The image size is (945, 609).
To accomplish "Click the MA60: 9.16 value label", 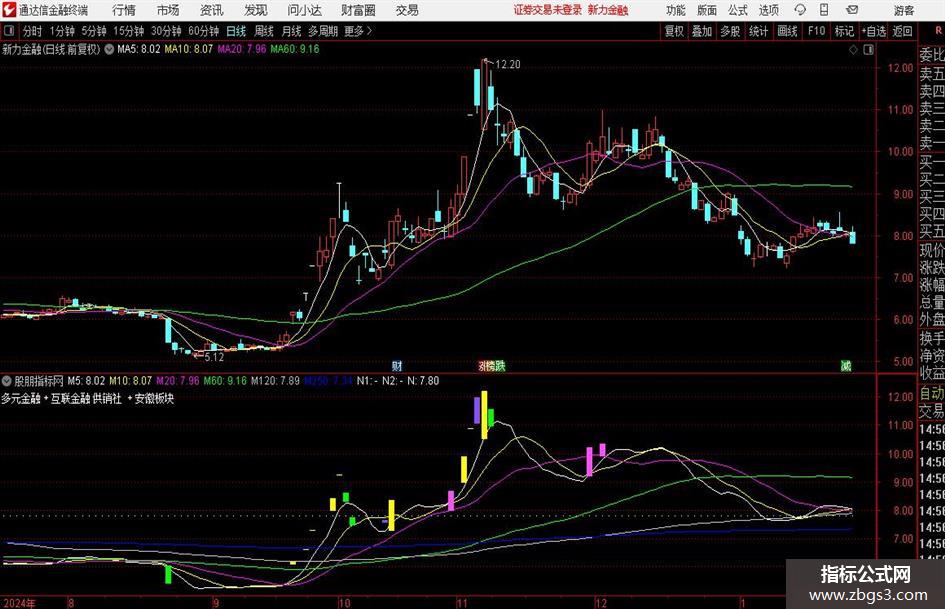I will (295, 49).
